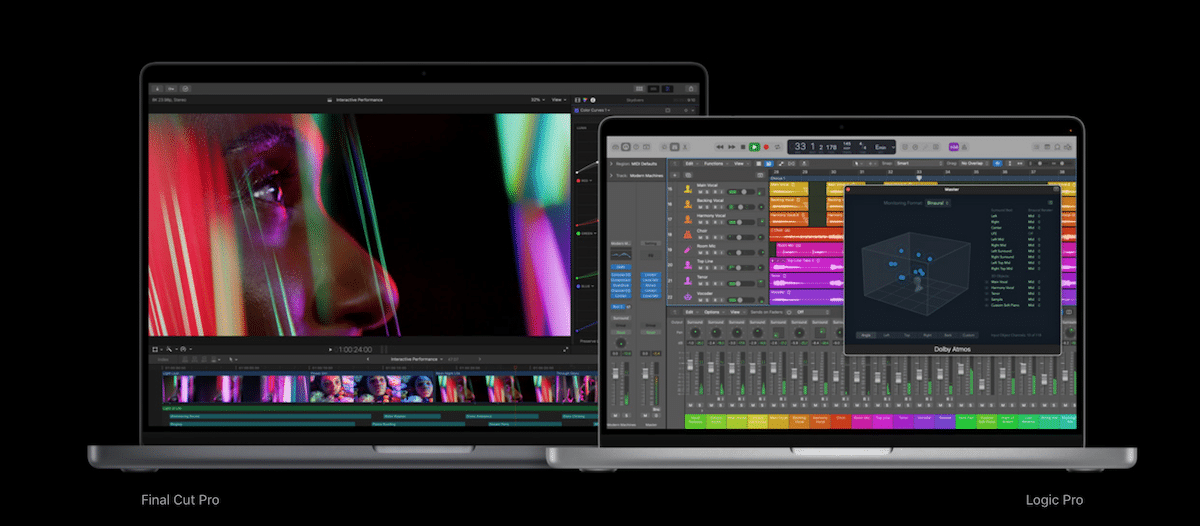The height and width of the screenshot is (526, 1200).
Task: Toggle Mixer icon in Logic Pro toolbar
Action: 674,147
